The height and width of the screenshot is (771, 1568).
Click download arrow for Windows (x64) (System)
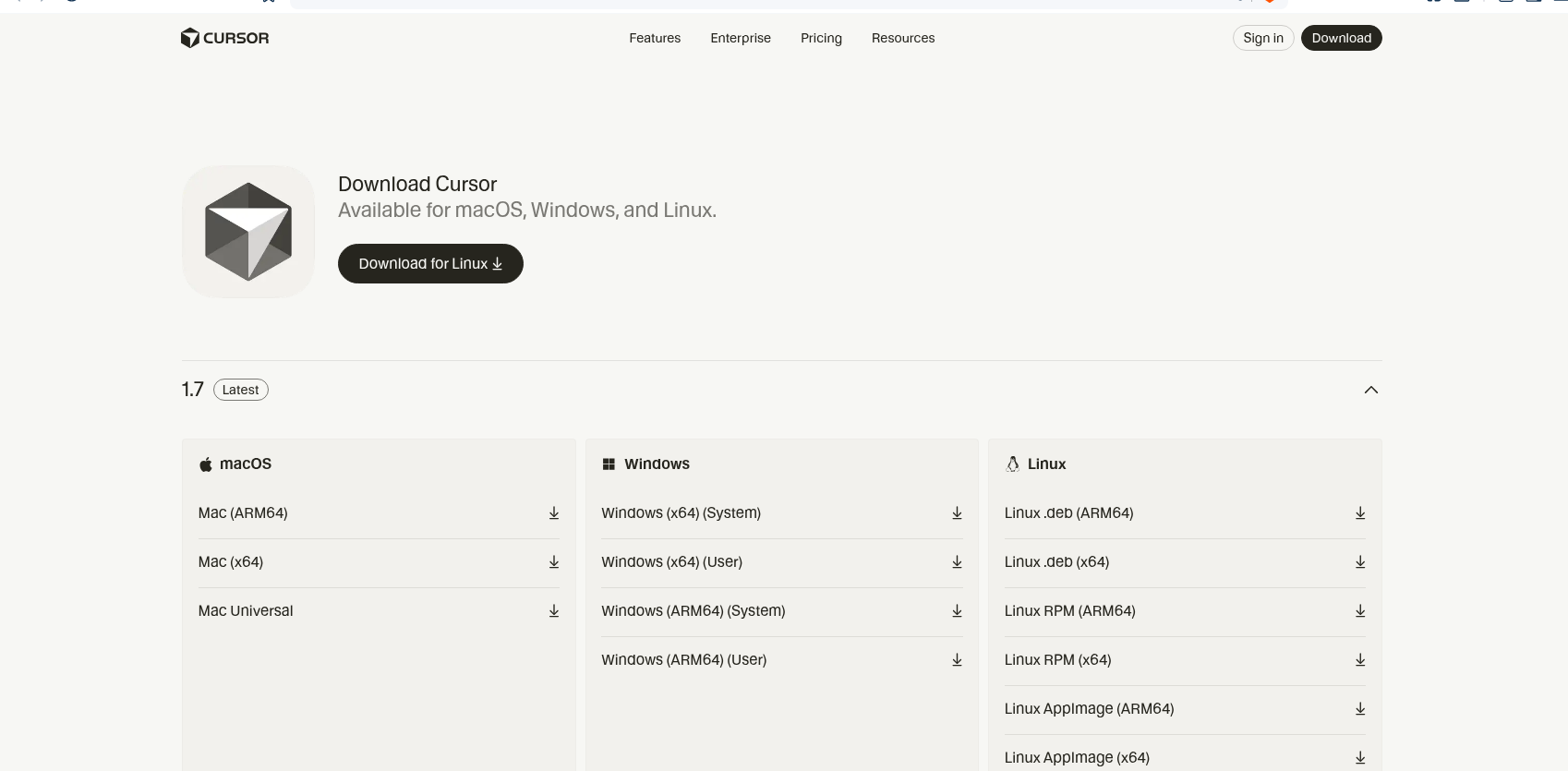pyautogui.click(x=957, y=513)
